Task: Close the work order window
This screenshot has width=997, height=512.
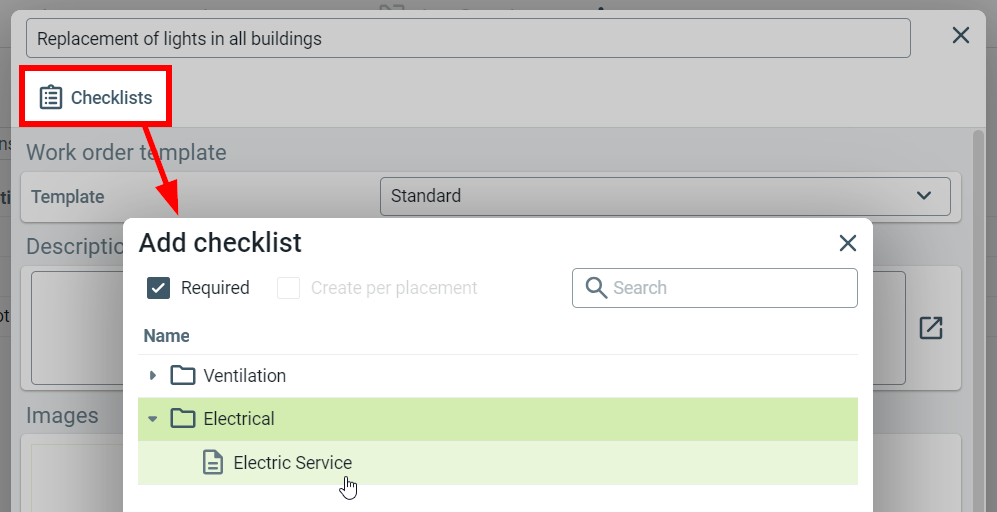Action: click(x=961, y=36)
